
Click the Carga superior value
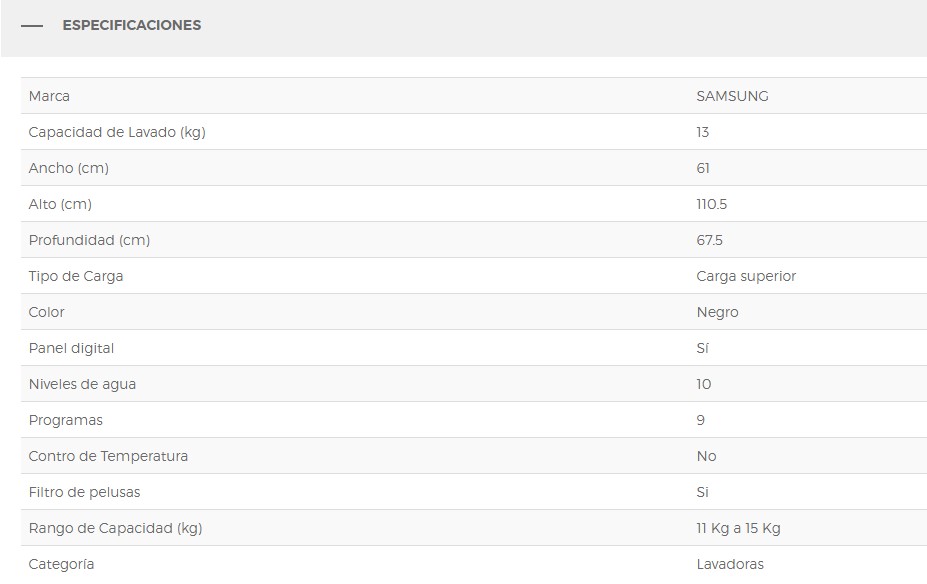point(746,276)
